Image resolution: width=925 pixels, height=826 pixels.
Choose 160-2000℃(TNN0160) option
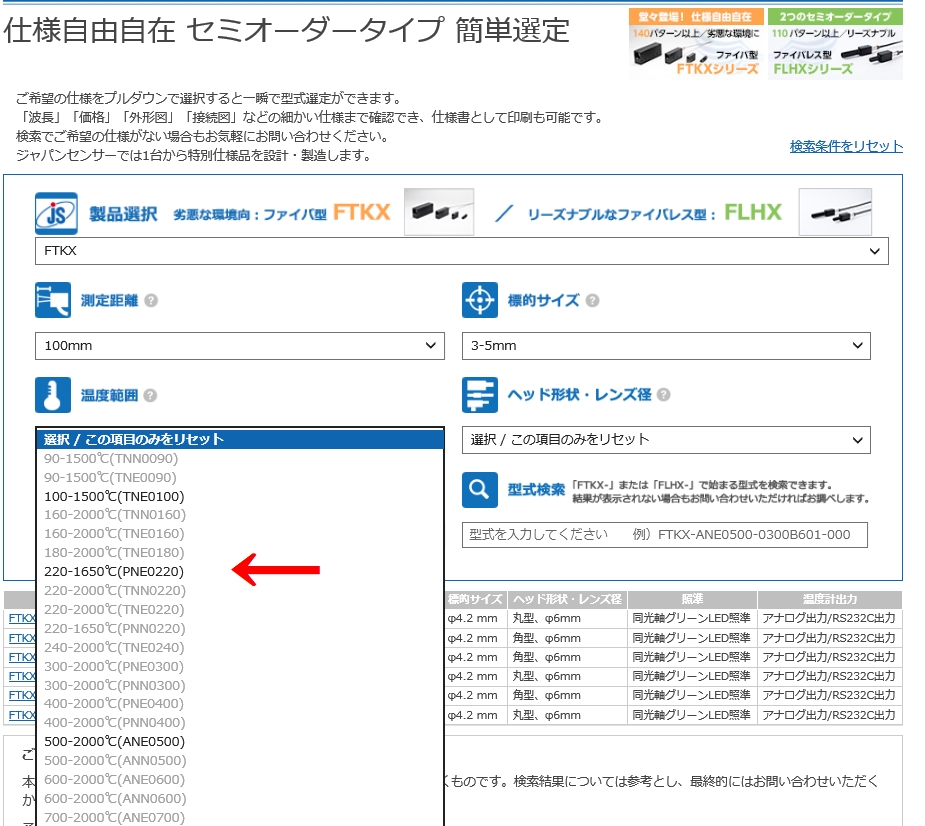240,514
